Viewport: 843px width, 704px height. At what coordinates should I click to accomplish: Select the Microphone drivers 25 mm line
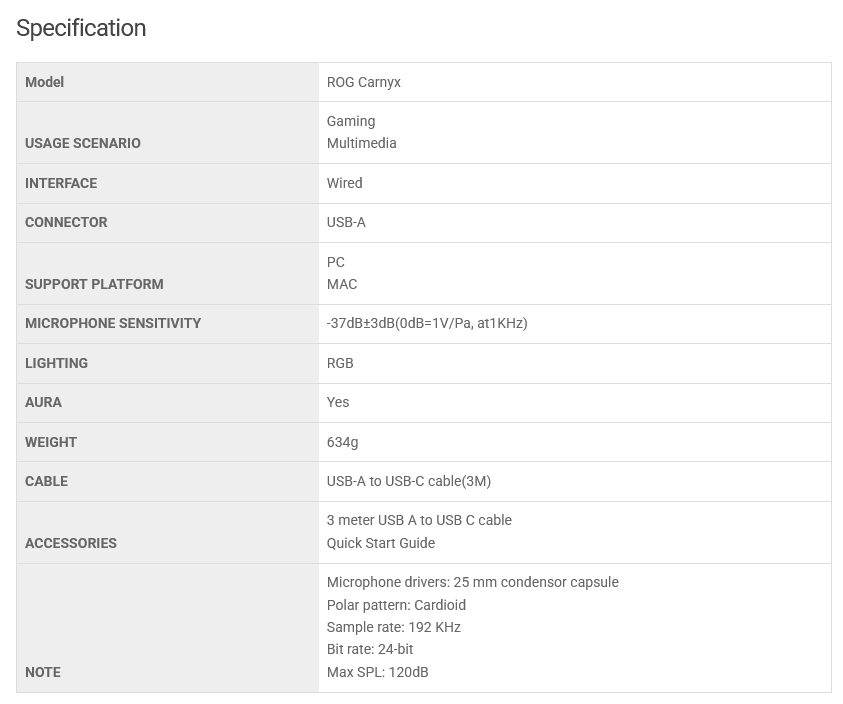coord(473,582)
